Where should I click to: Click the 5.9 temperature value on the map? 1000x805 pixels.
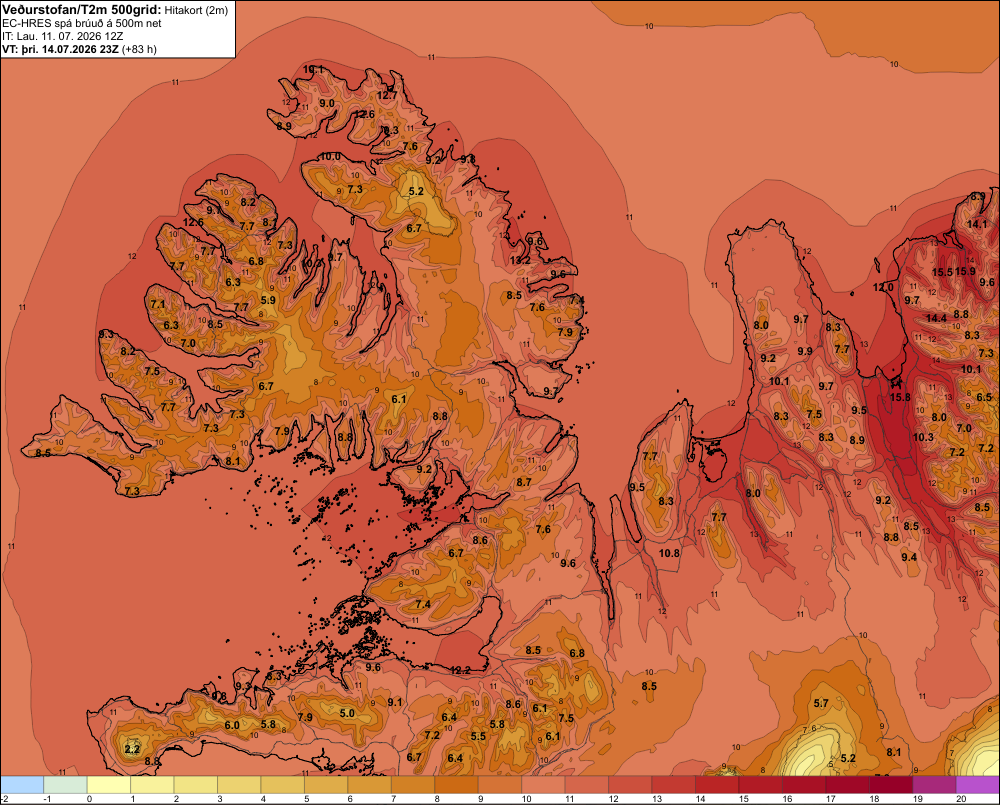pyautogui.click(x=268, y=300)
